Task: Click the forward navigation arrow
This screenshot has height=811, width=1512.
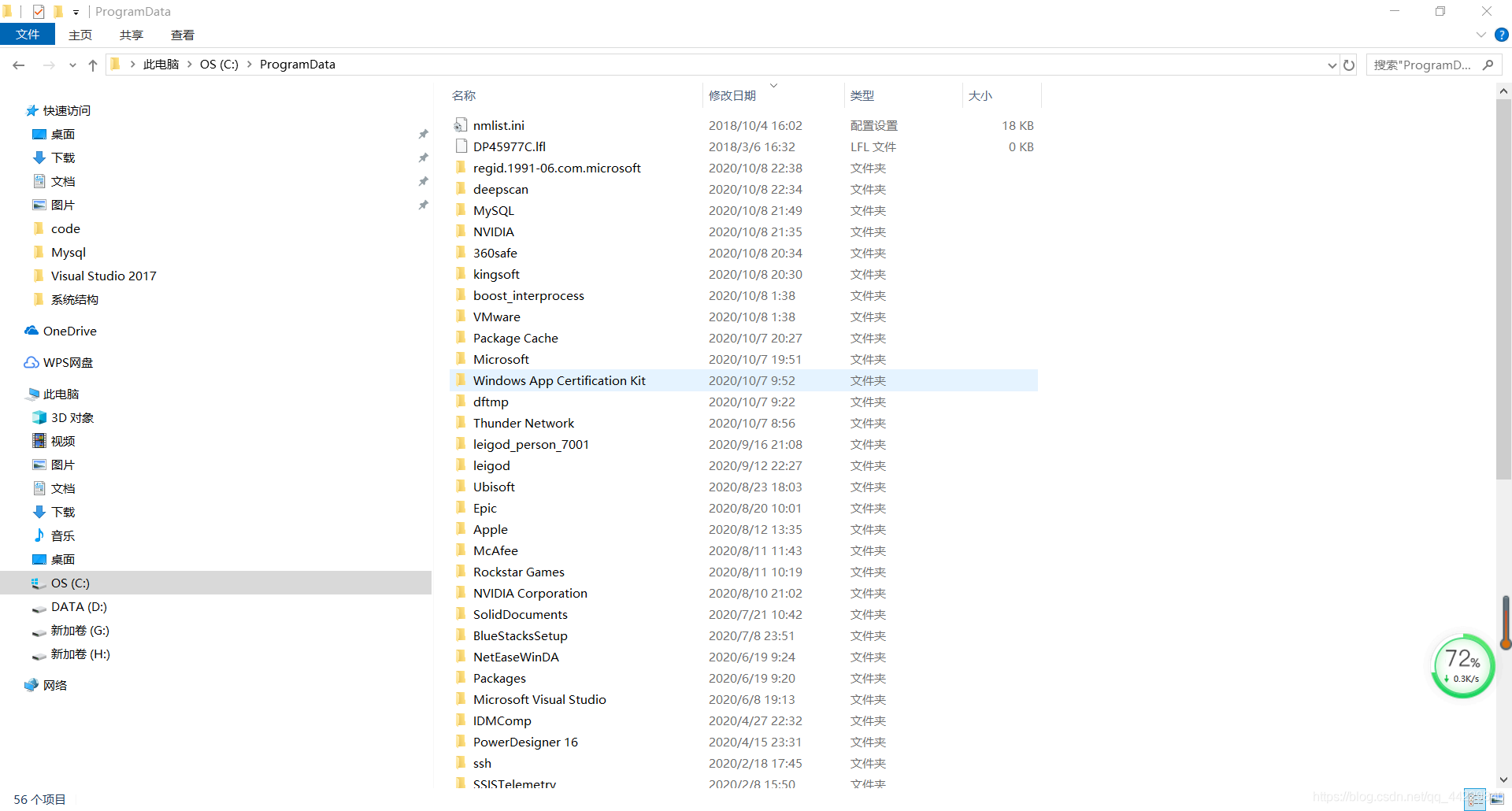Action: pyautogui.click(x=49, y=65)
